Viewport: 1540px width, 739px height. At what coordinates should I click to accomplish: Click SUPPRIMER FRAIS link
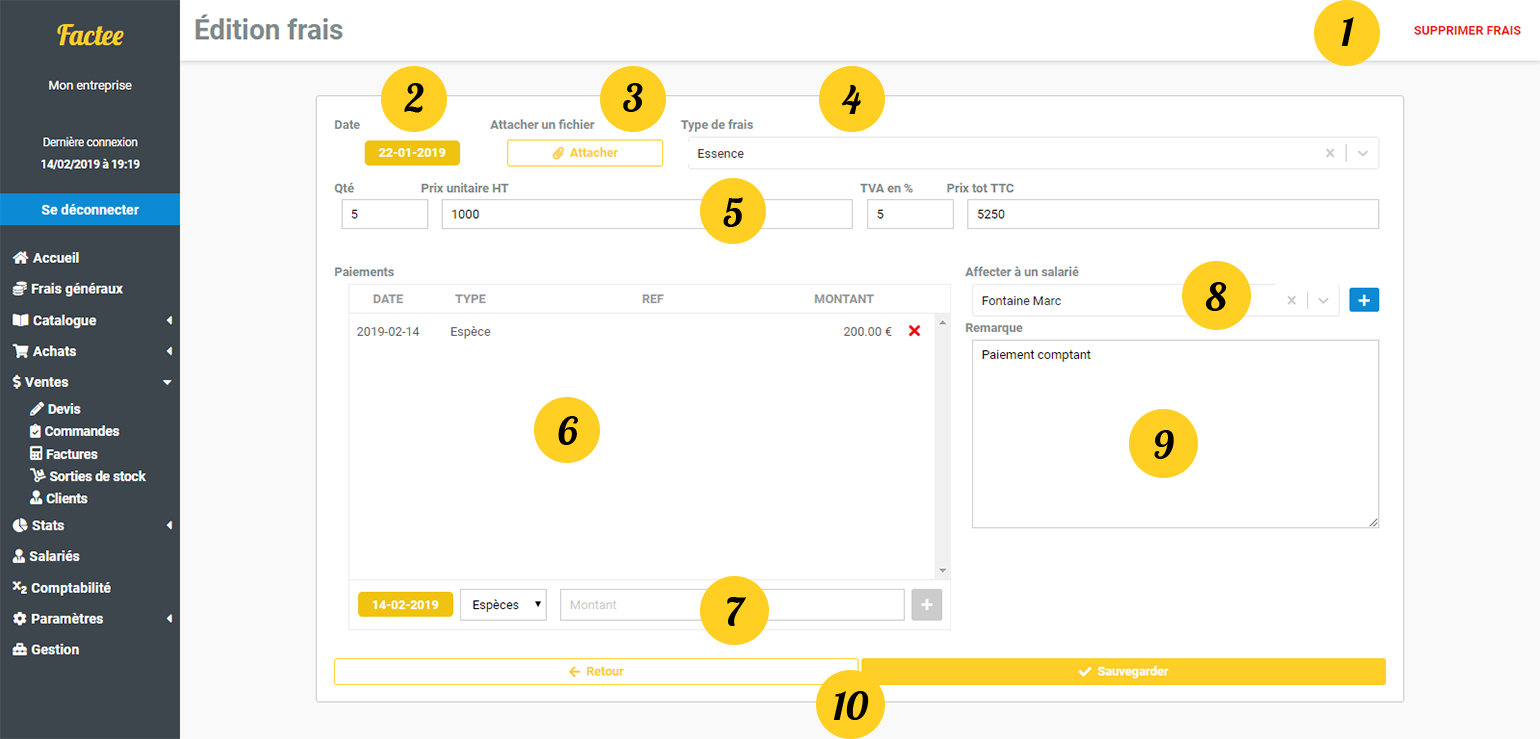[x=1466, y=31]
